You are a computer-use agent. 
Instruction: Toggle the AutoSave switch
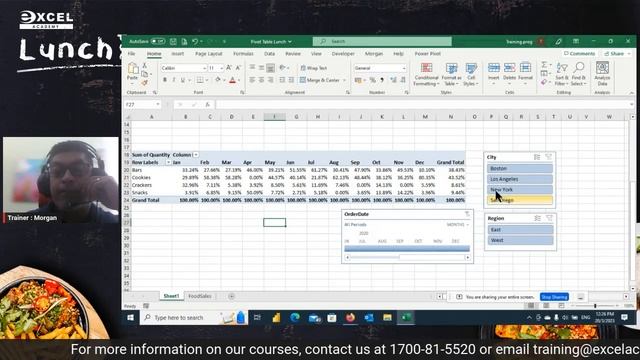click(x=158, y=41)
